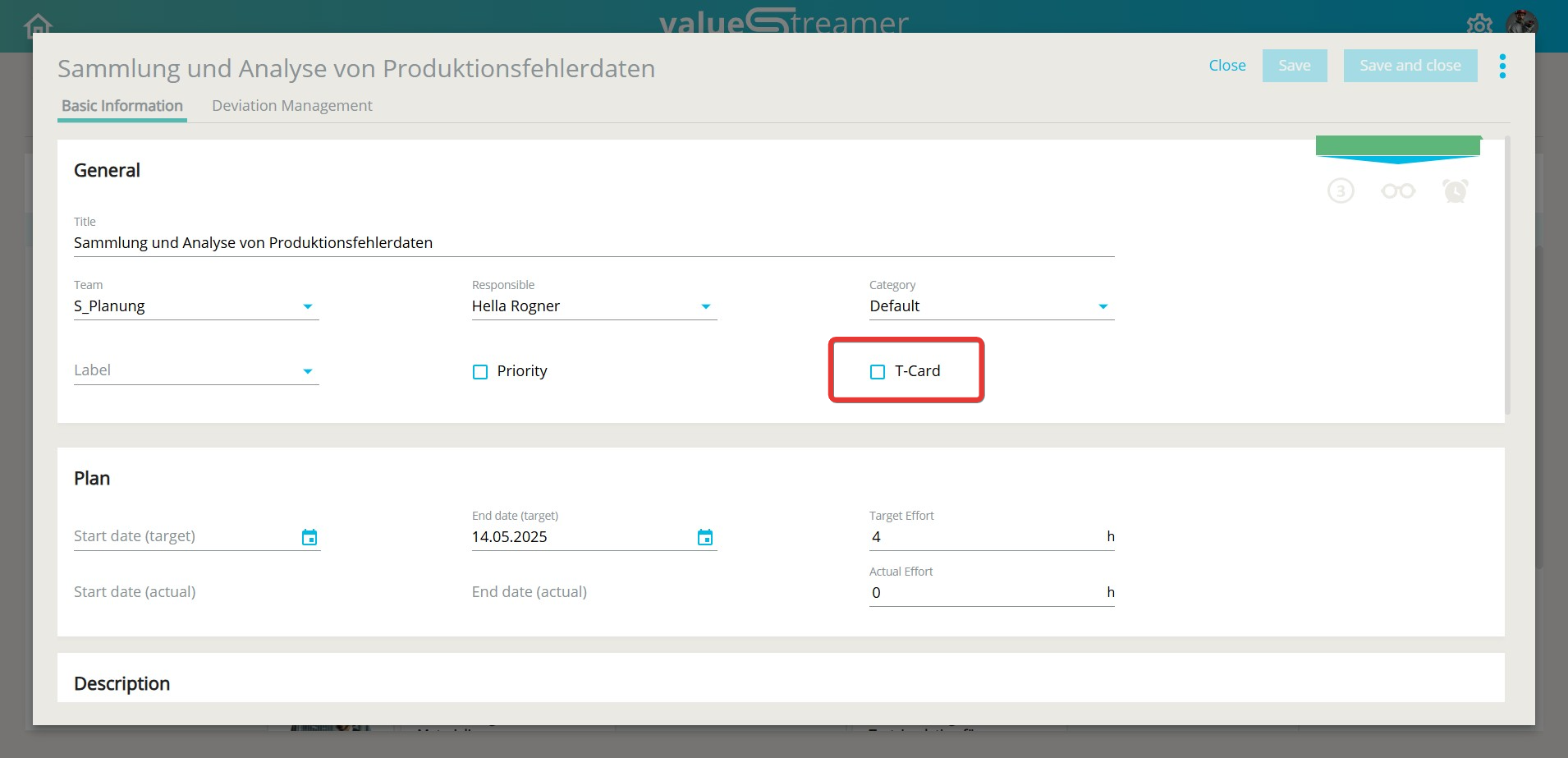Expand the Category dropdown
This screenshot has height=758, width=1568.
pos(1103,306)
